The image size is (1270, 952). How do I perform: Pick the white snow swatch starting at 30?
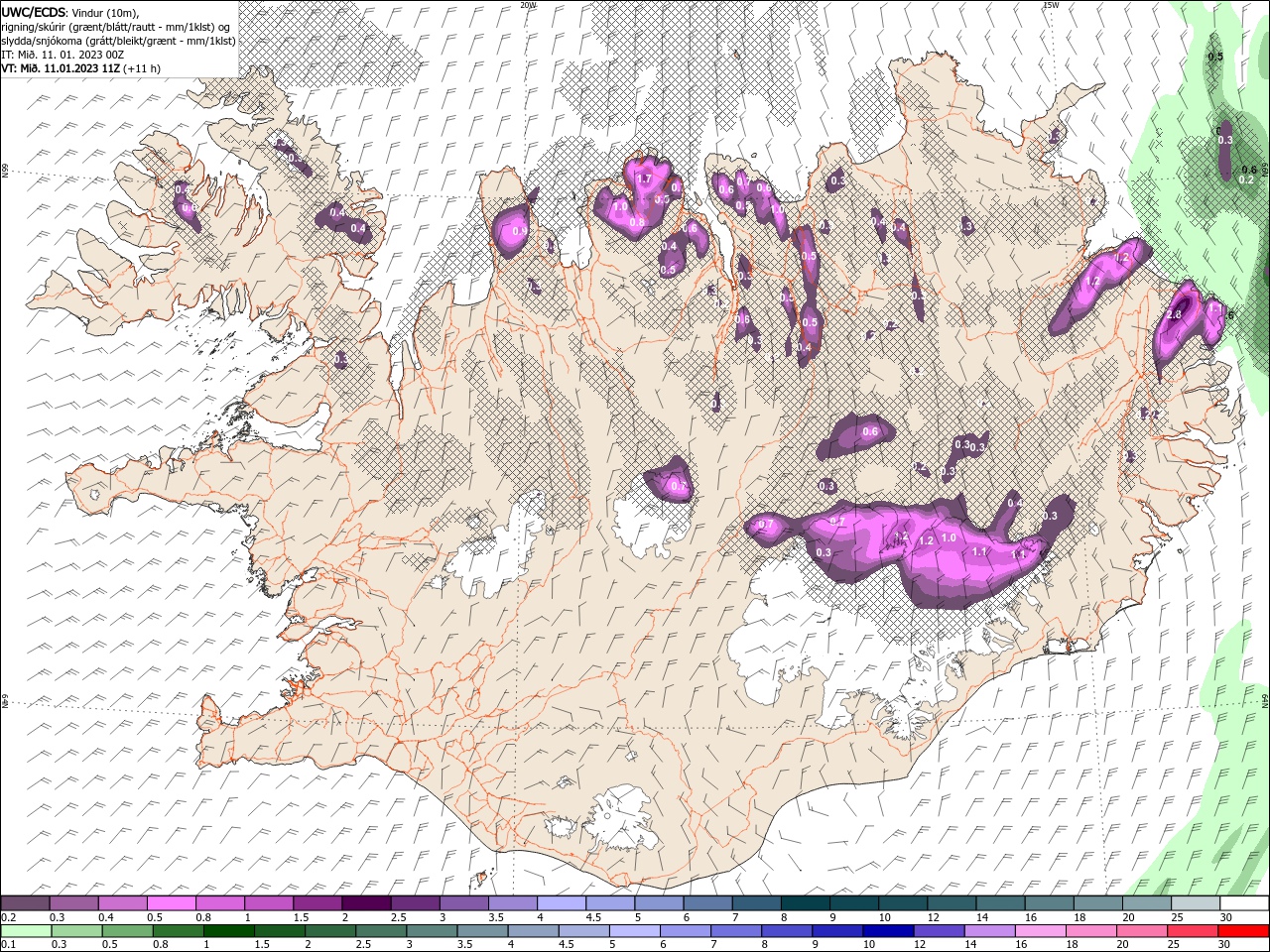[x=1245, y=903]
